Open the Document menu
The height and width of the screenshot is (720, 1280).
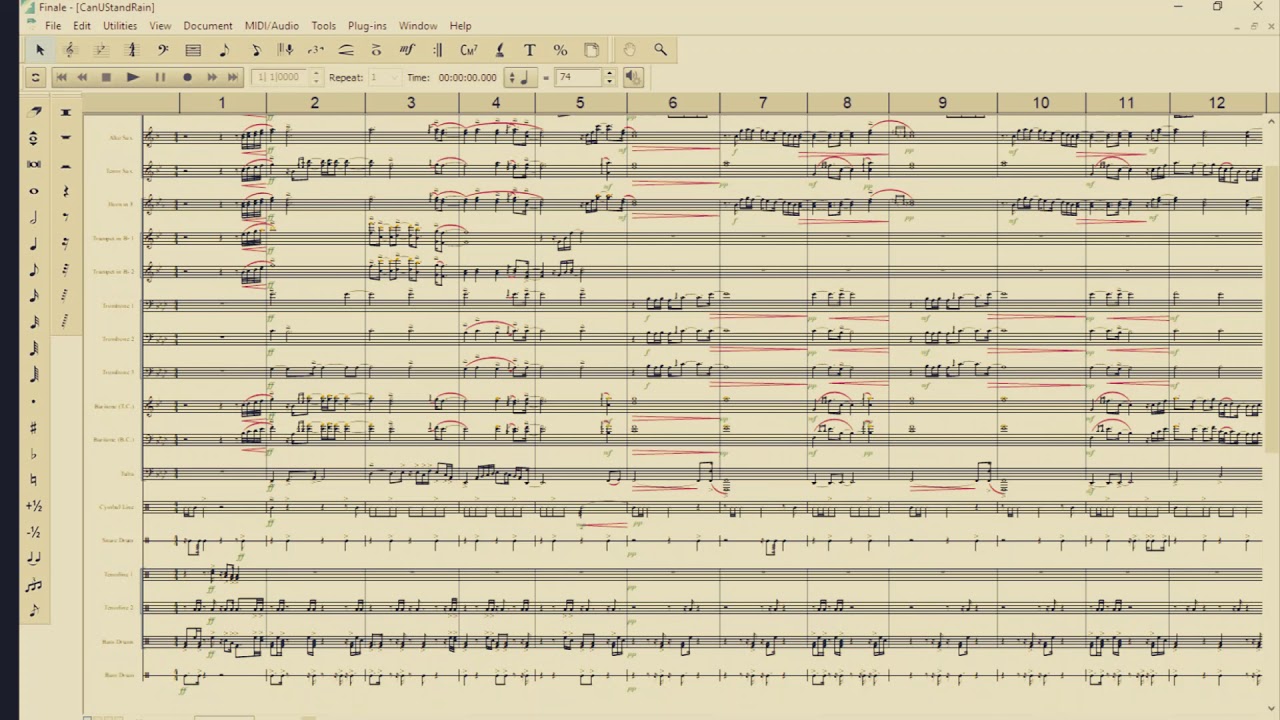coord(208,26)
